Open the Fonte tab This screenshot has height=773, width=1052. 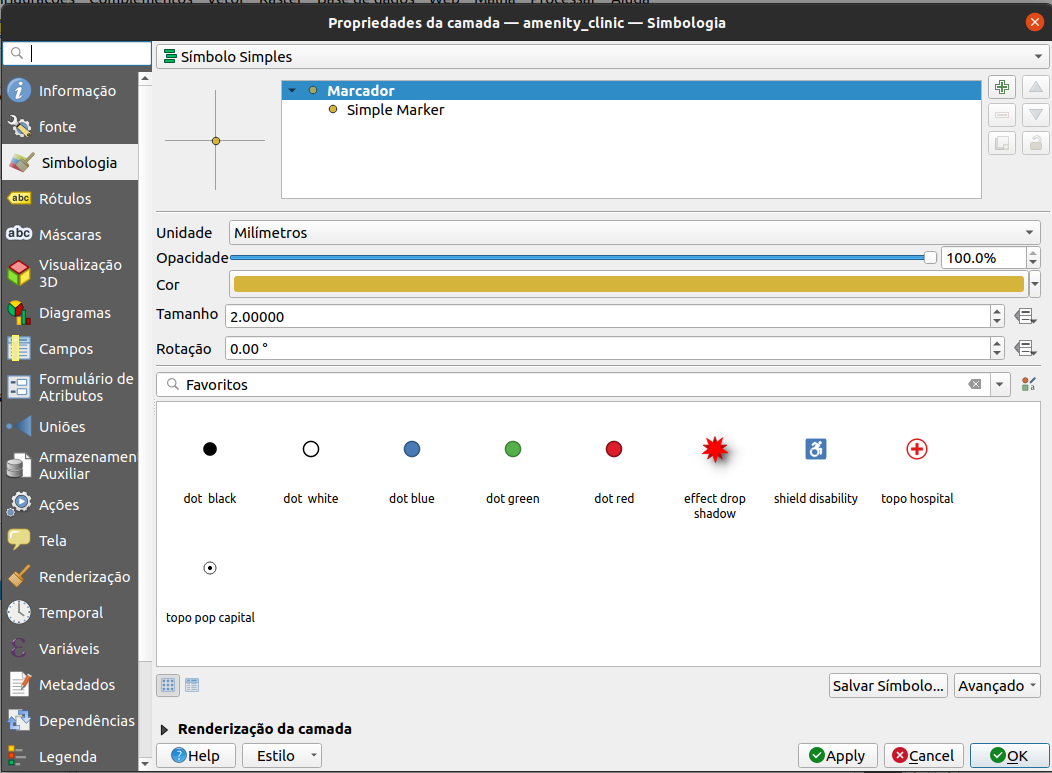click(70, 126)
